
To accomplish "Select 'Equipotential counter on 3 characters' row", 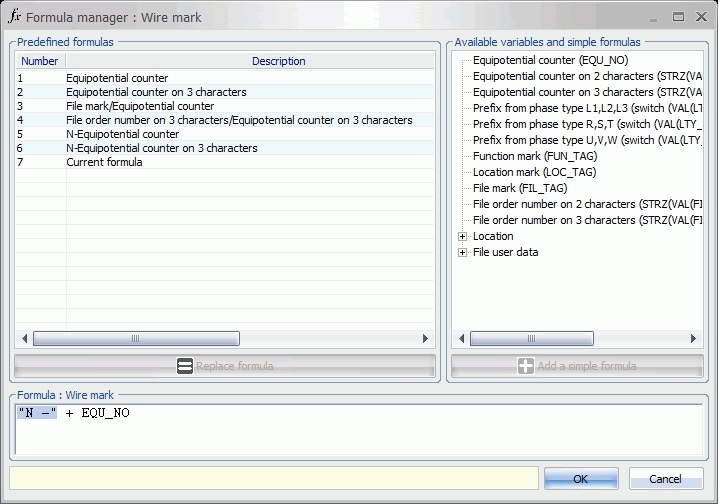I will pos(225,92).
